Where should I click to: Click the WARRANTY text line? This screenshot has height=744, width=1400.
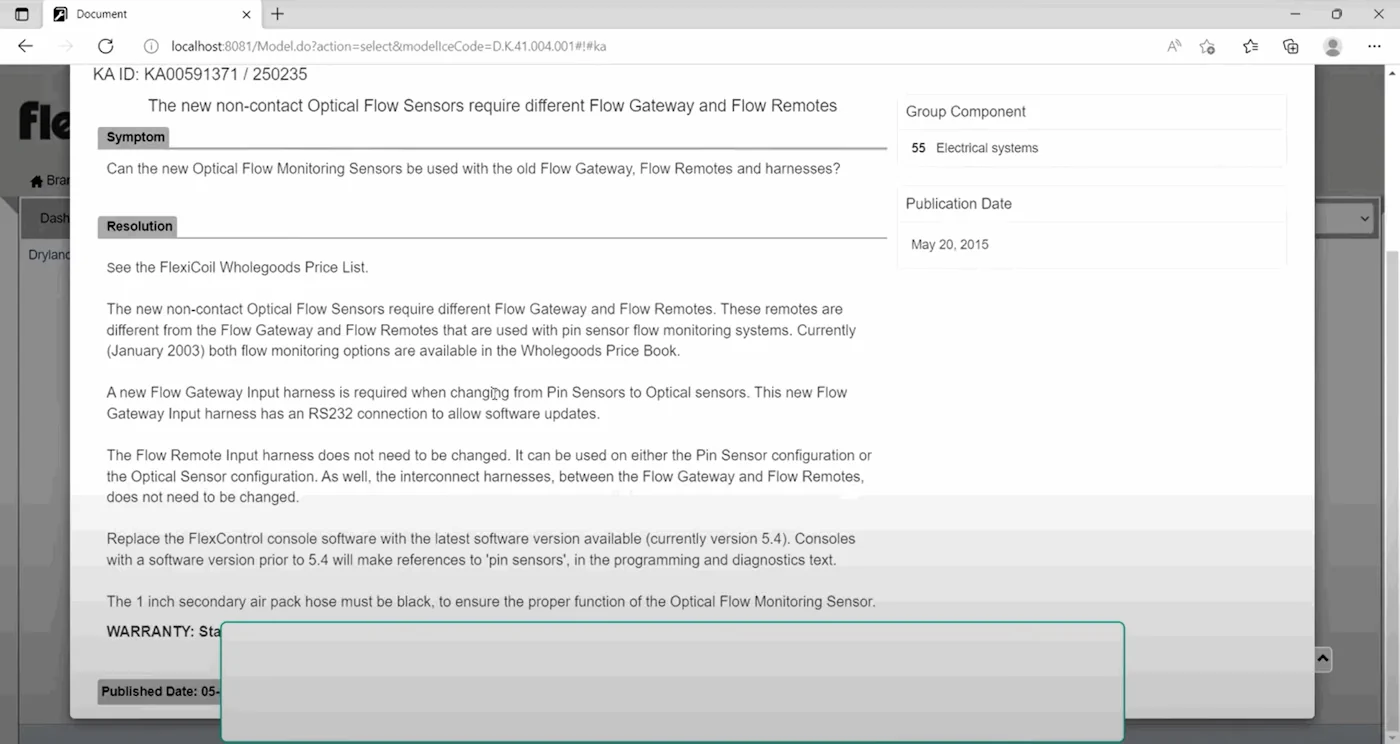(164, 631)
